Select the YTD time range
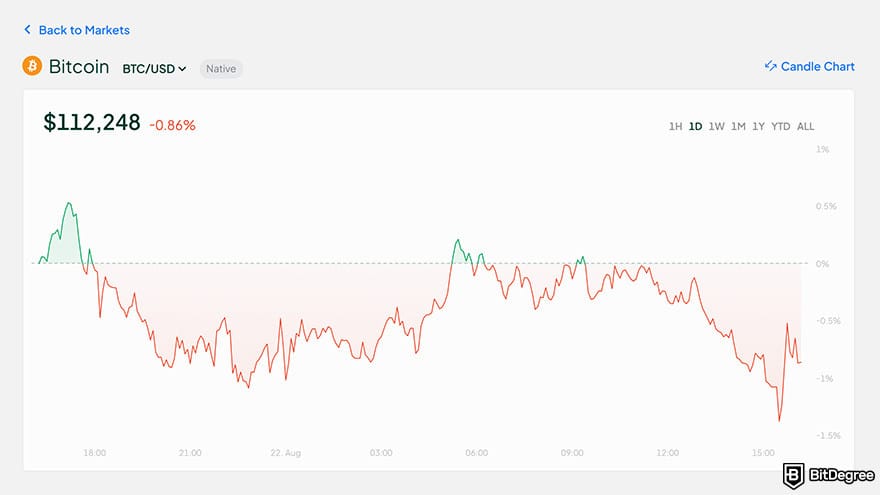 tap(781, 126)
